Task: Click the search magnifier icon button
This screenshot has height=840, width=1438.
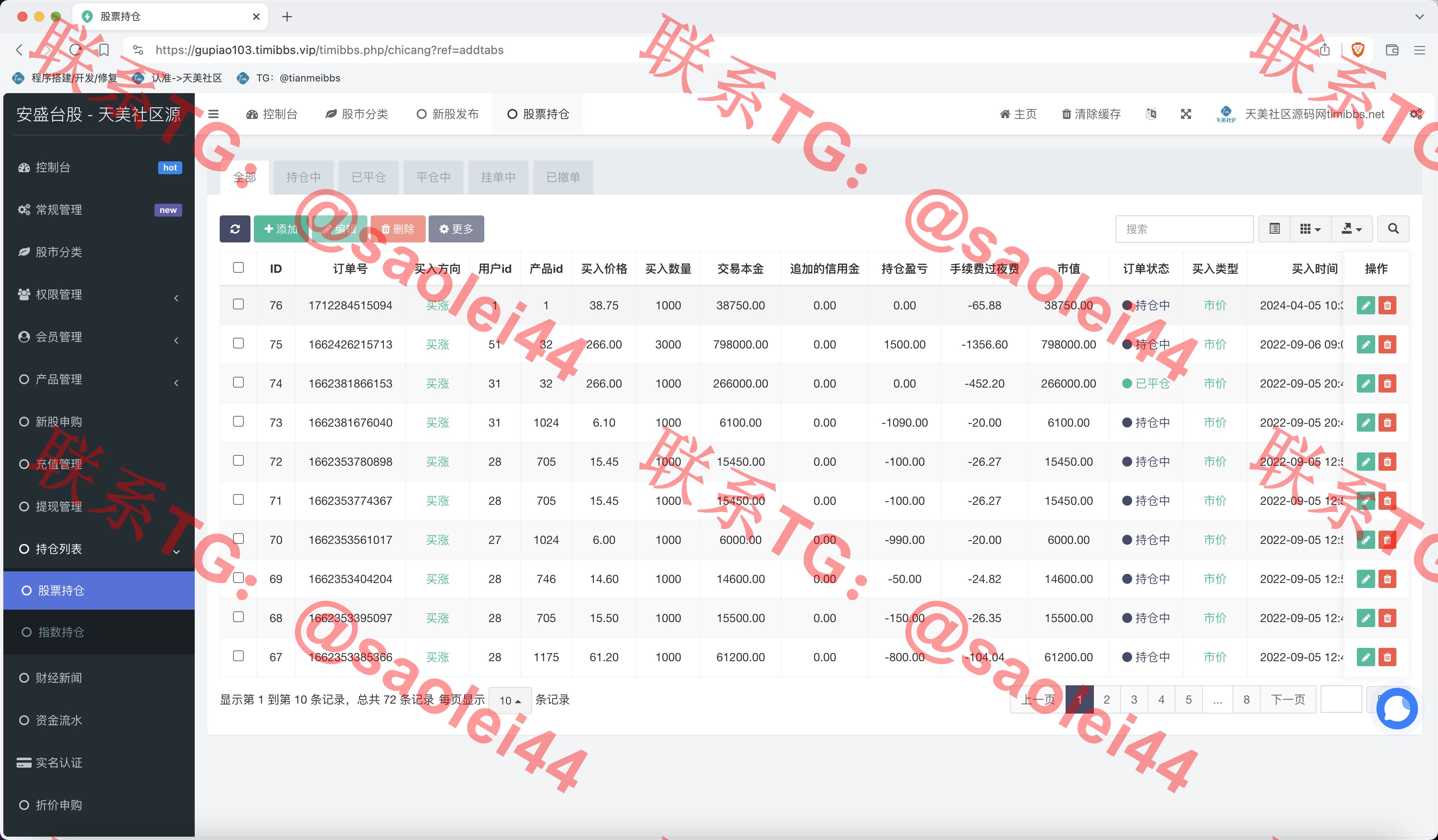Action: (x=1393, y=229)
